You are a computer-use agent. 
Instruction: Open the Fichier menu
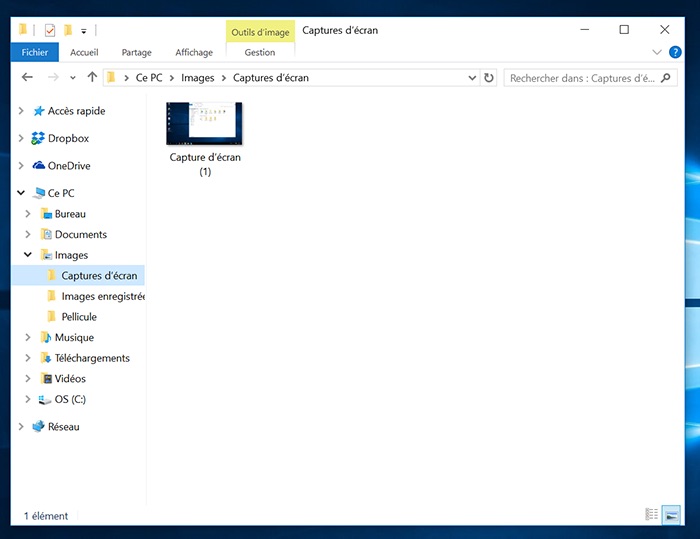(x=35, y=52)
